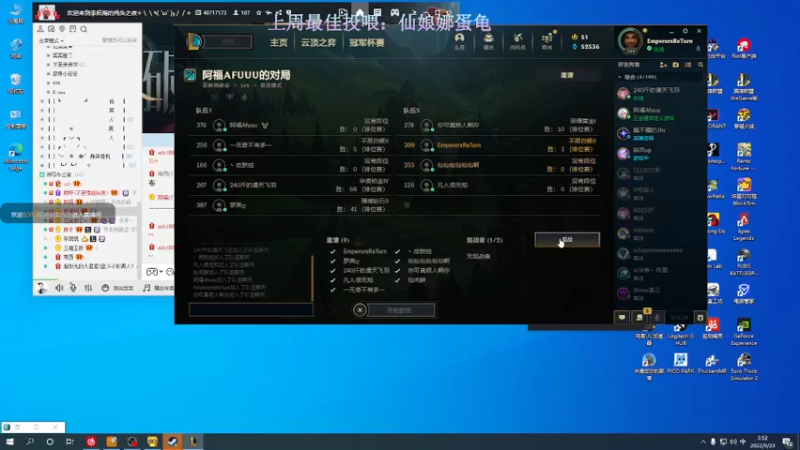Open the missions icon with the notification badge
800x450 pixels.
[x=640, y=317]
